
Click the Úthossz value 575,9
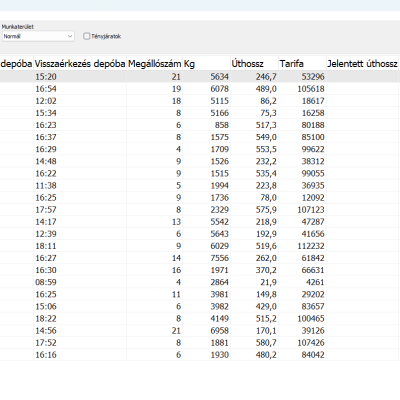266,210
